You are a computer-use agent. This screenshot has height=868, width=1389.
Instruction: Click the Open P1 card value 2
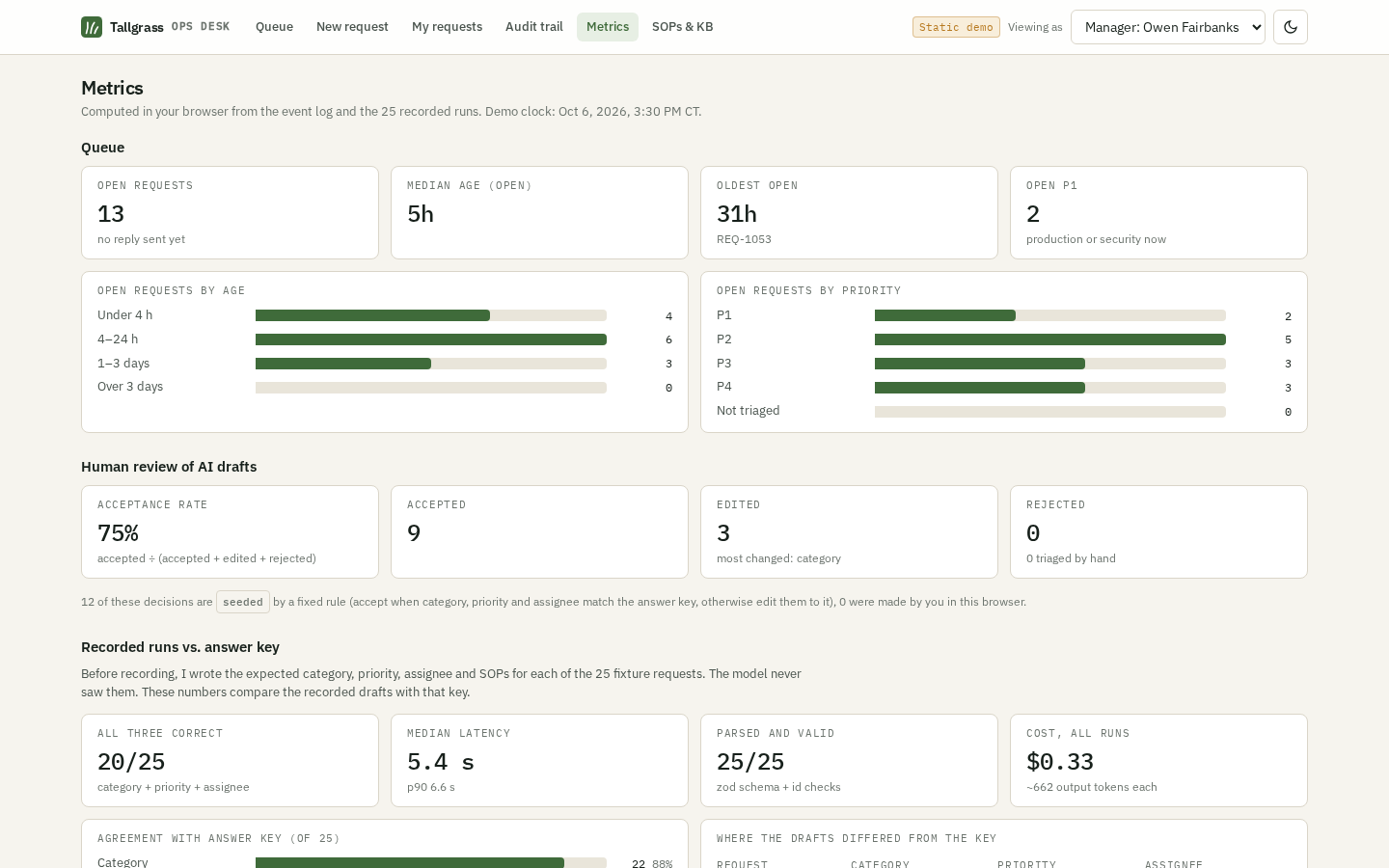[1033, 214]
